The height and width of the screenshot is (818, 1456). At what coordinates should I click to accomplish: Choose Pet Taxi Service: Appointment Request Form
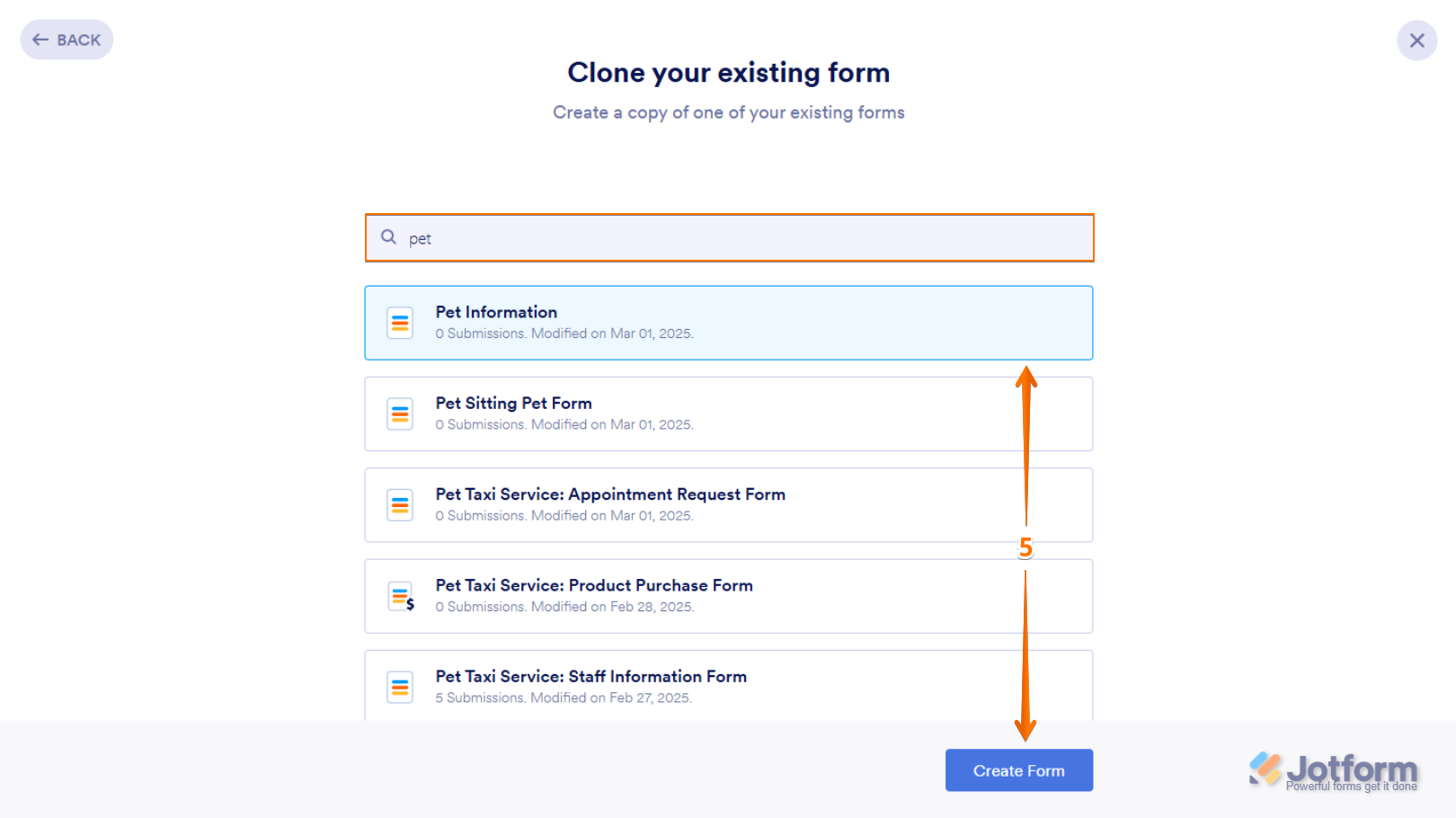pyautogui.click(x=728, y=505)
